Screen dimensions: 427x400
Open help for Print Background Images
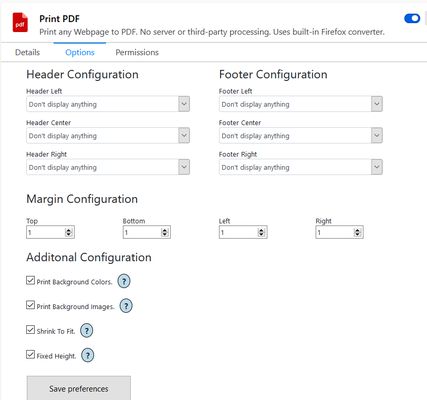tap(126, 306)
